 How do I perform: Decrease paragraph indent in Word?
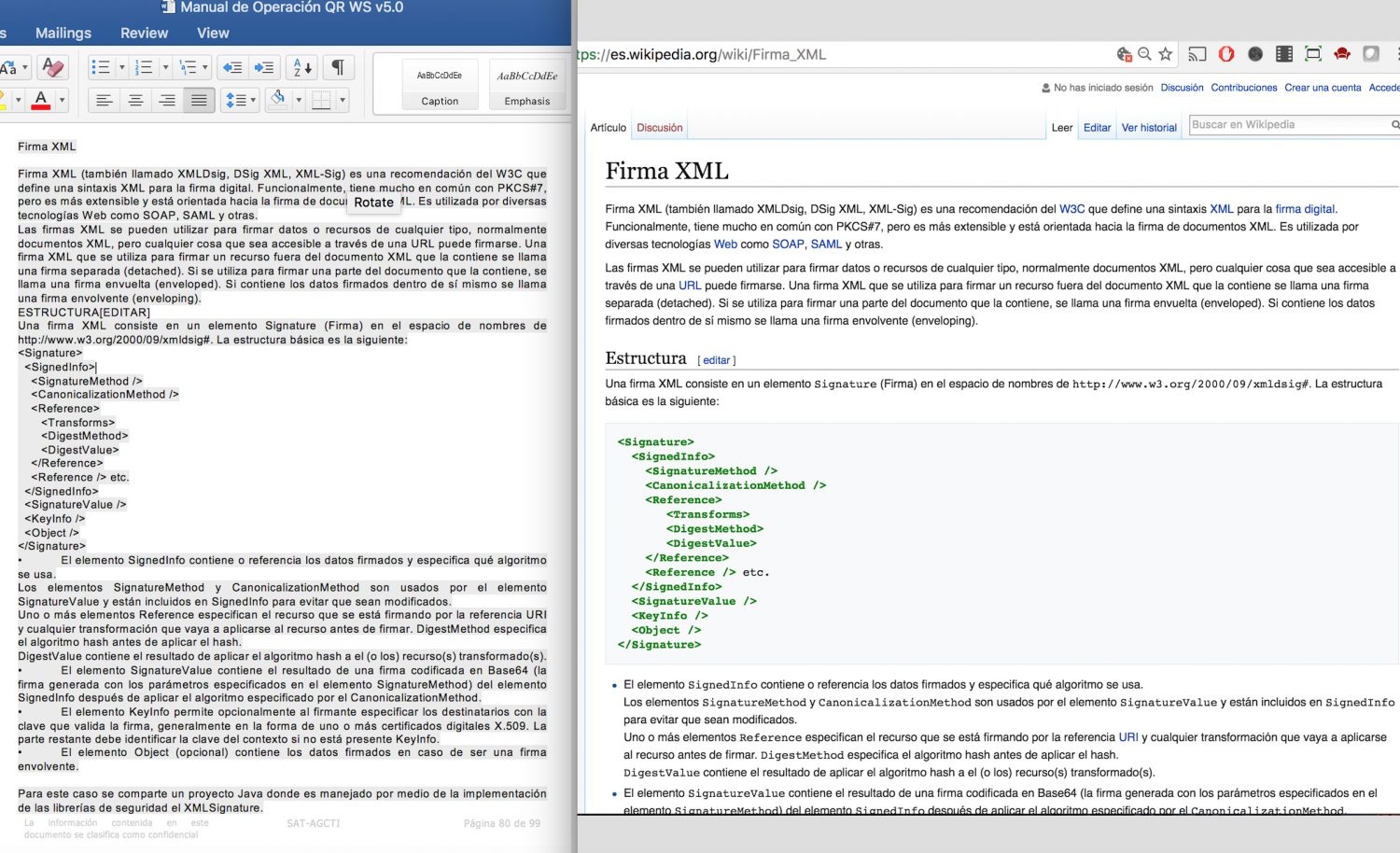pyautogui.click(x=232, y=67)
